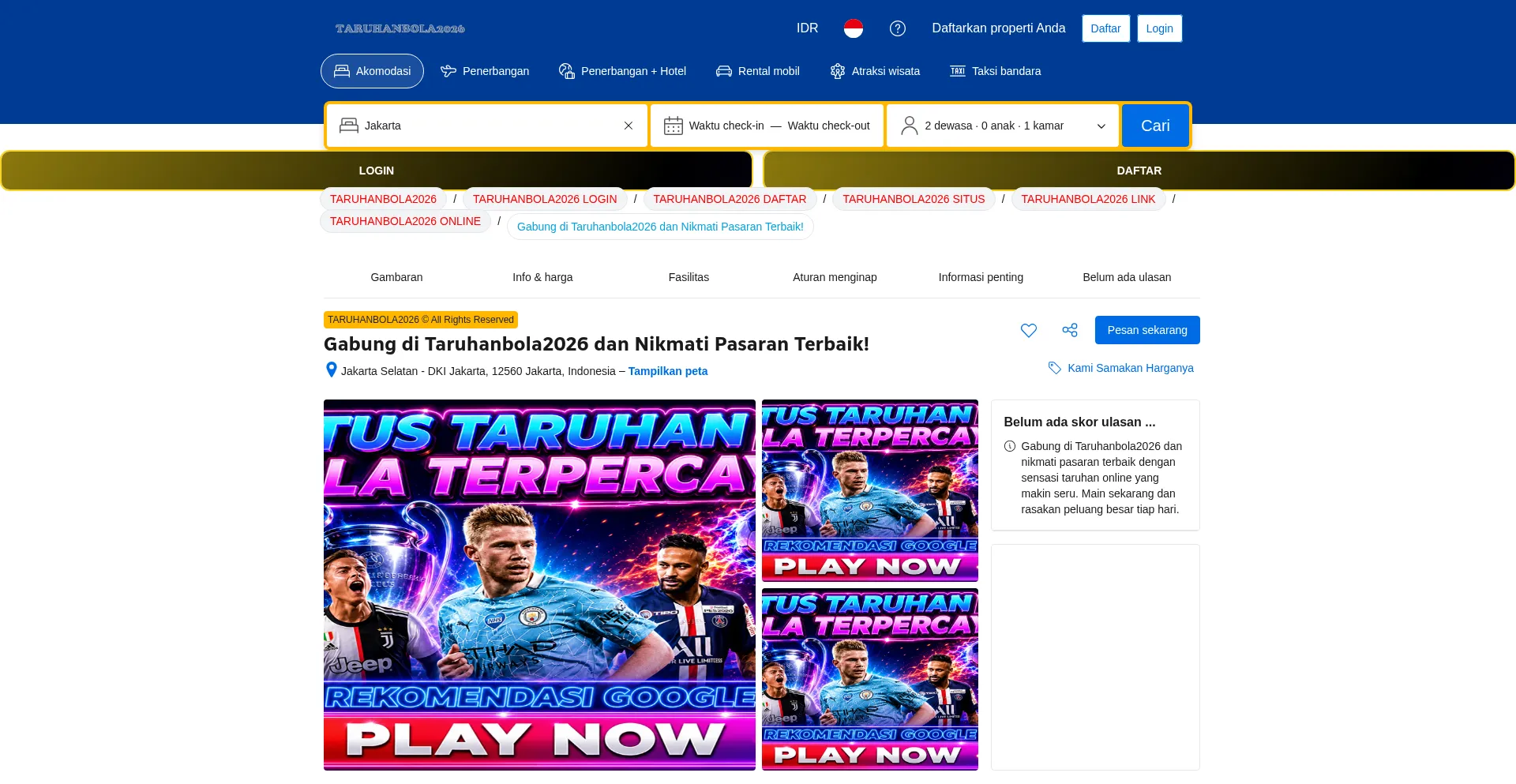Open the IDR currency selector
This screenshot has width=1516, height=784.
(807, 28)
